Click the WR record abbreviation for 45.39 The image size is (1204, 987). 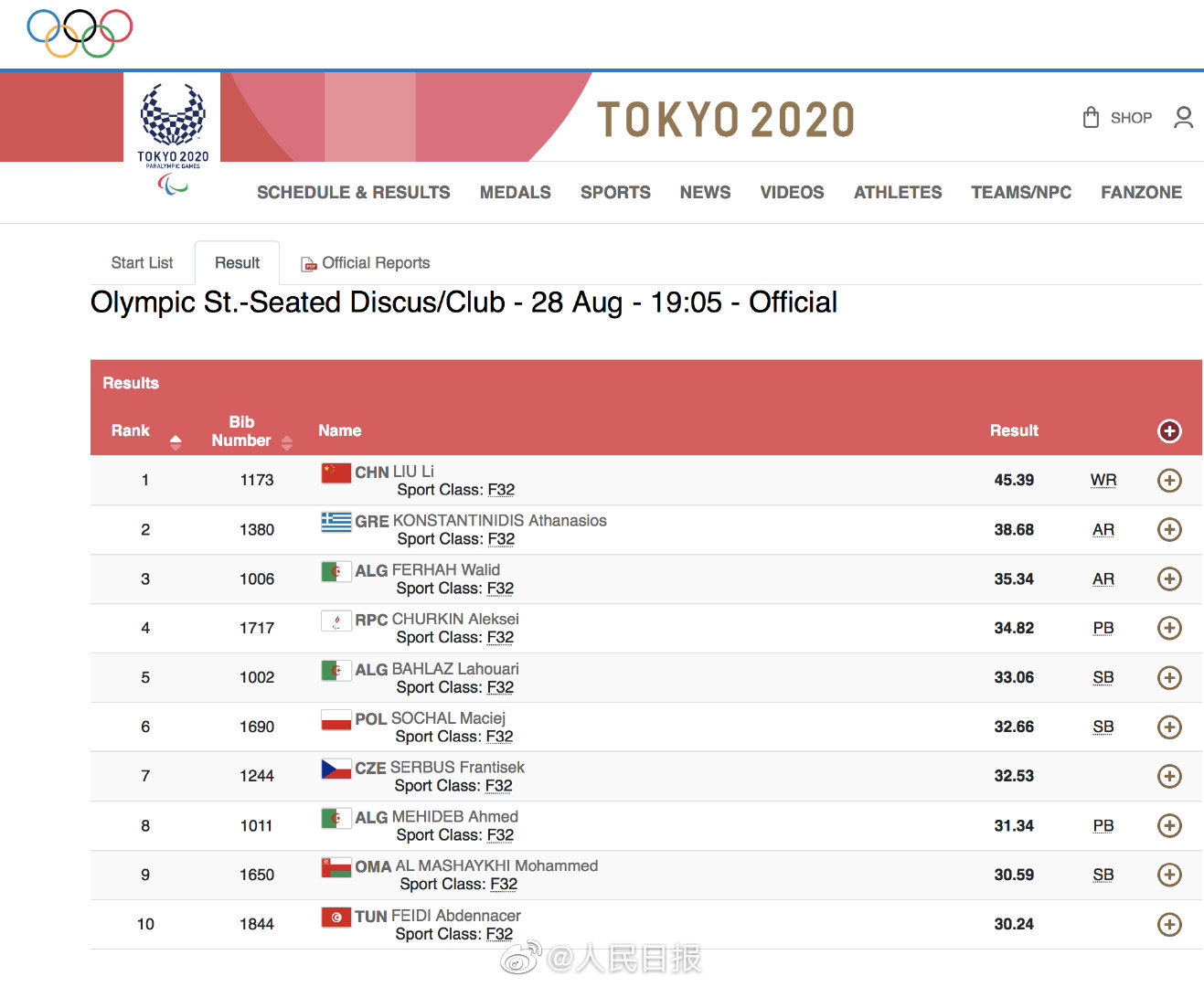pos(1103,481)
